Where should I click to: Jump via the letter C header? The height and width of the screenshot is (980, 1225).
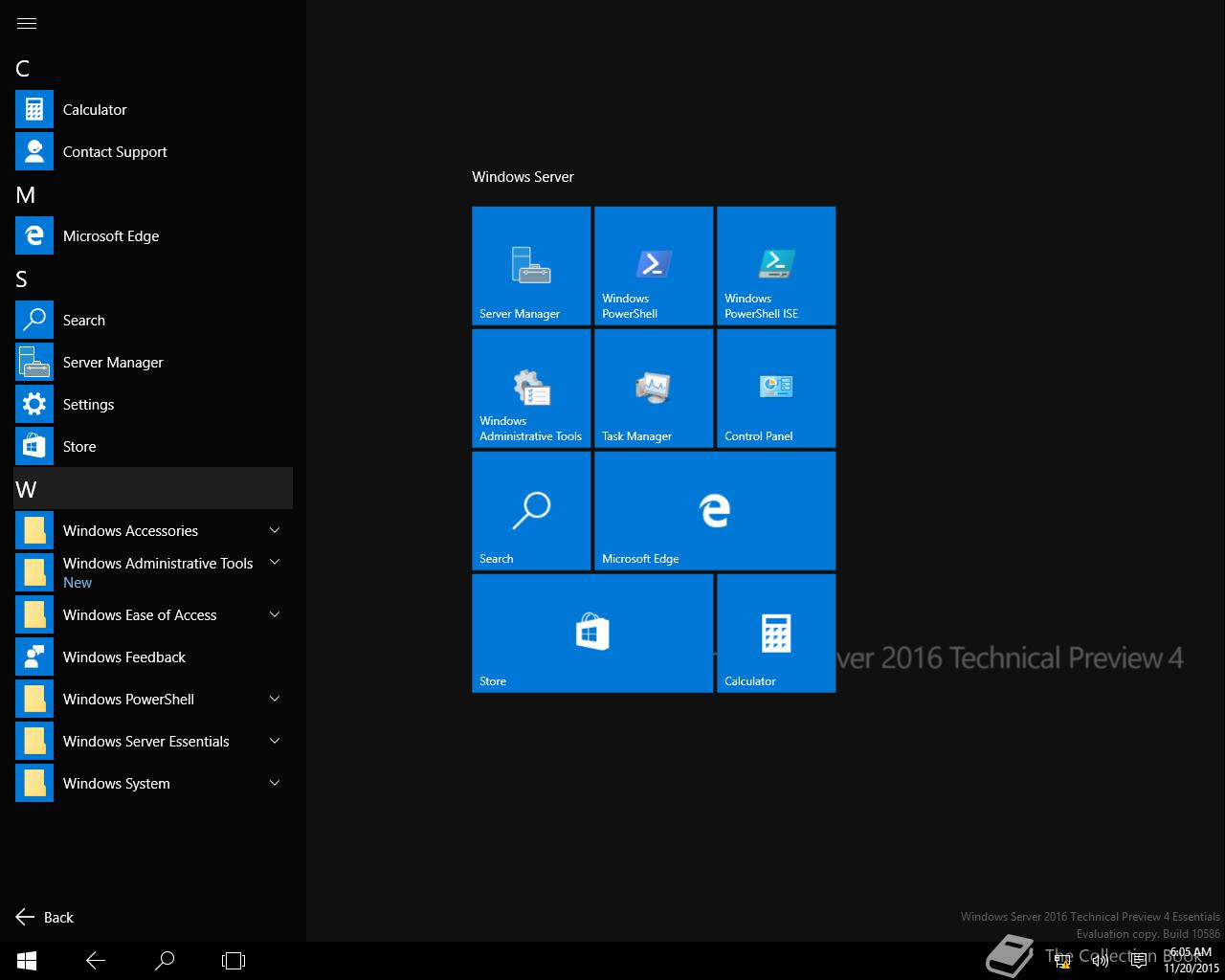pyautogui.click(x=23, y=69)
